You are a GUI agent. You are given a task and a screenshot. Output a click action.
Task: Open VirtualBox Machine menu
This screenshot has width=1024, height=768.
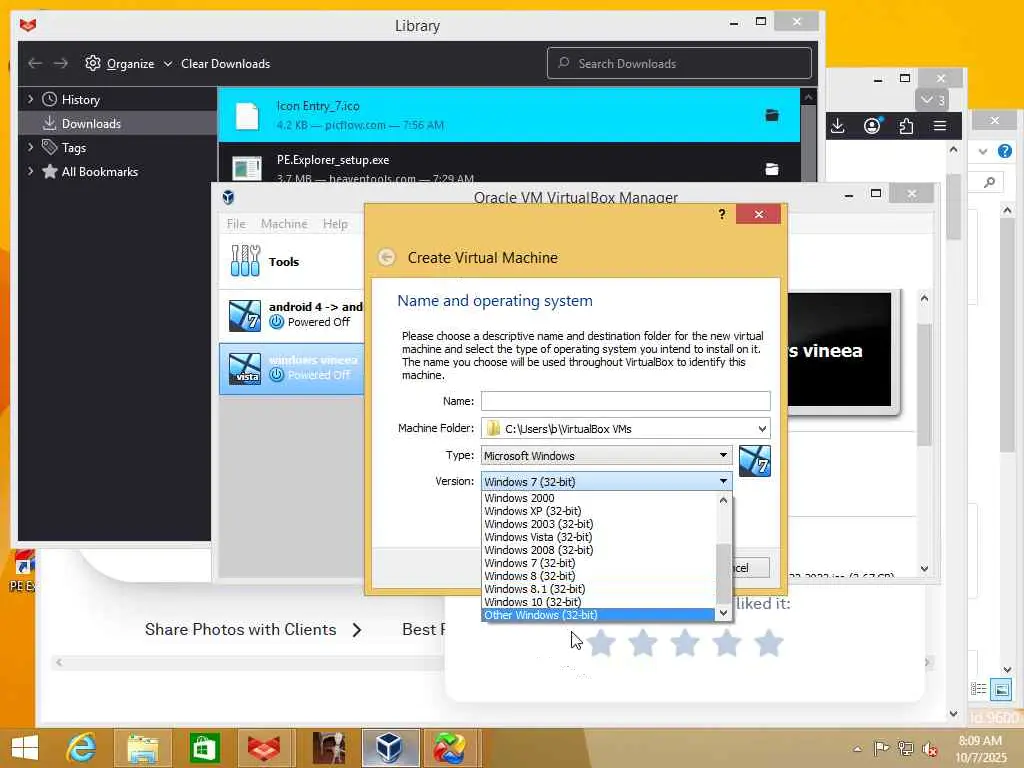click(x=284, y=223)
